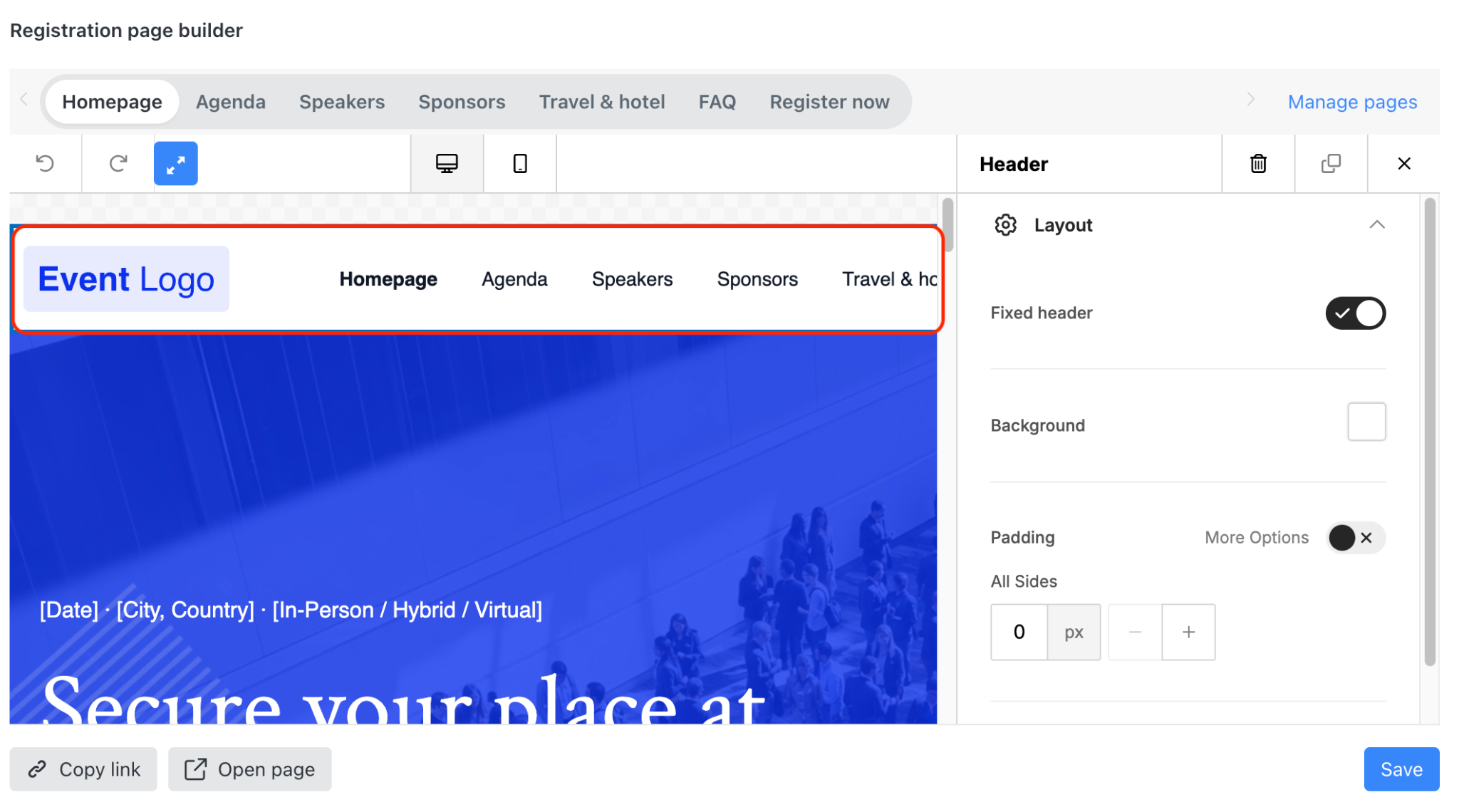The height and width of the screenshot is (812, 1459).
Task: Switch to mobile preview icon
Action: pos(520,164)
